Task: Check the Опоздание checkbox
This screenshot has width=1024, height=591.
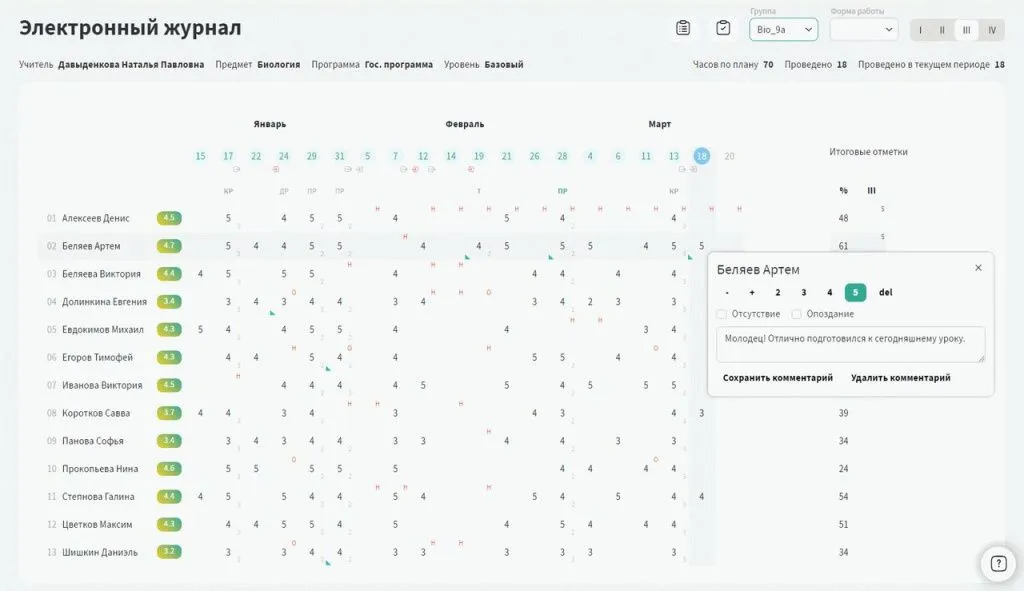Action: (797, 314)
